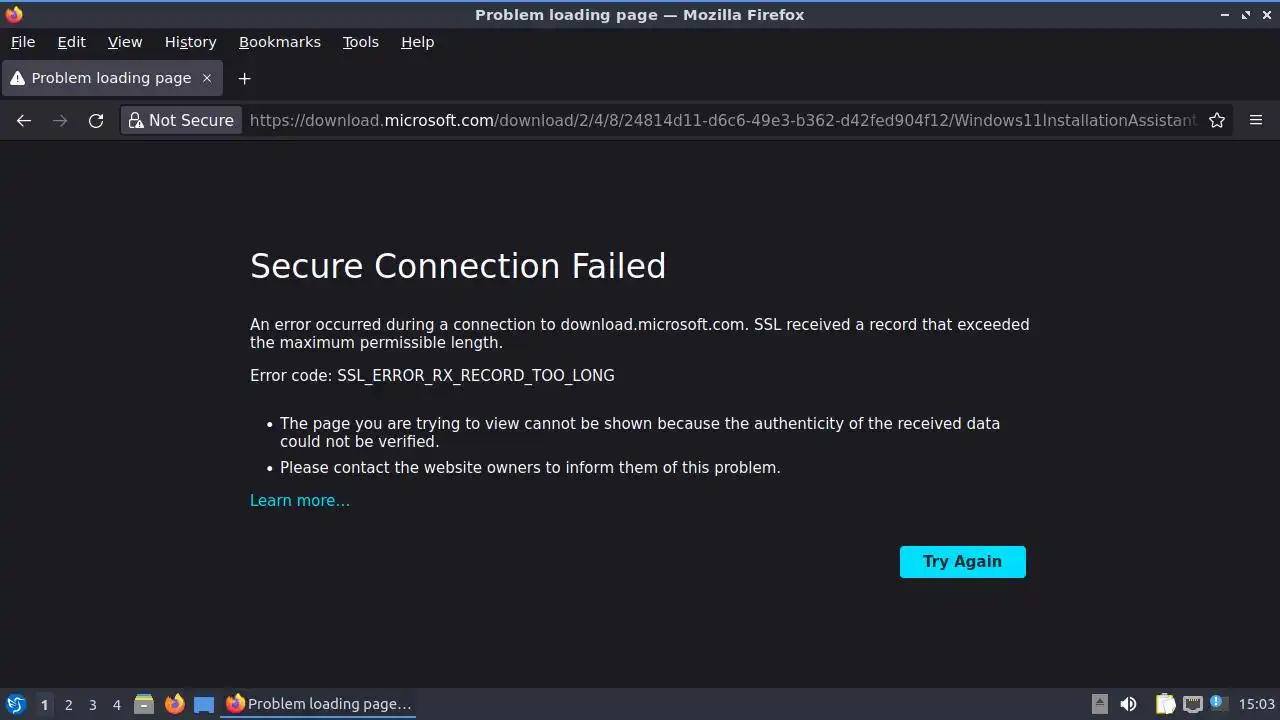Open the LXQt start menu
Screen dimensions: 1280x720
(16, 704)
